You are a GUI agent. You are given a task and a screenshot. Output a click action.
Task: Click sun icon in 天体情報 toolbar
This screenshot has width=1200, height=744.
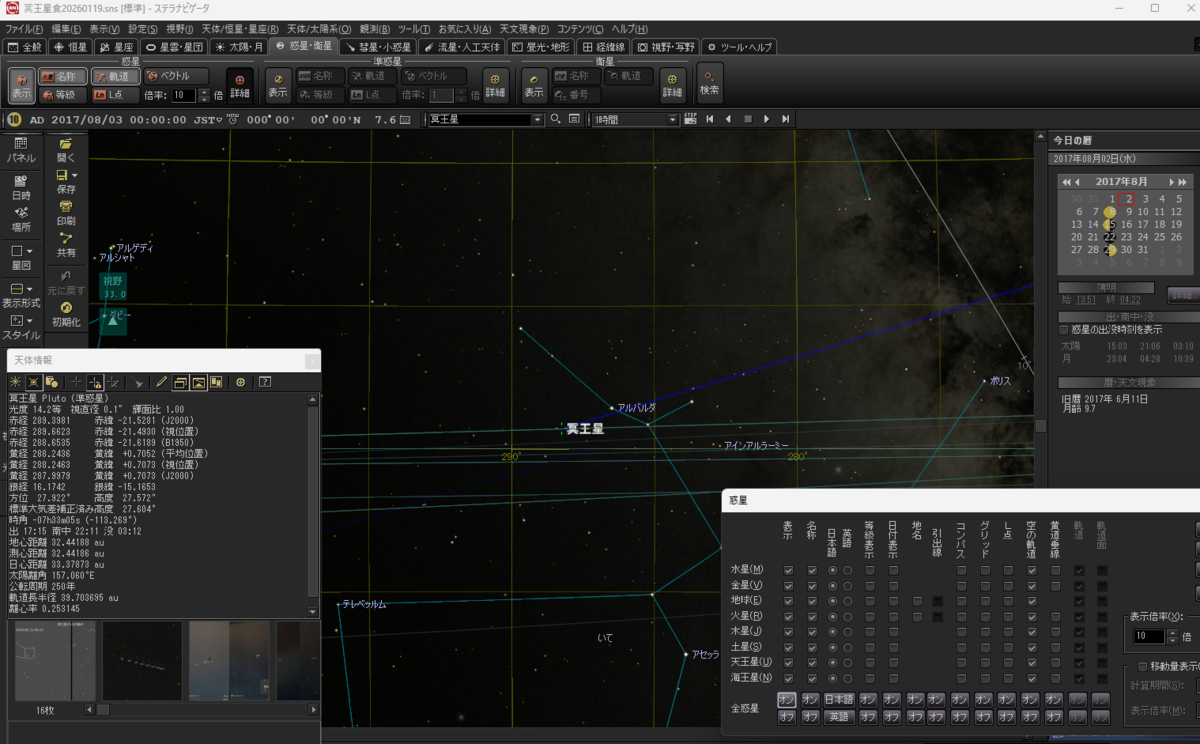click(x=15, y=382)
